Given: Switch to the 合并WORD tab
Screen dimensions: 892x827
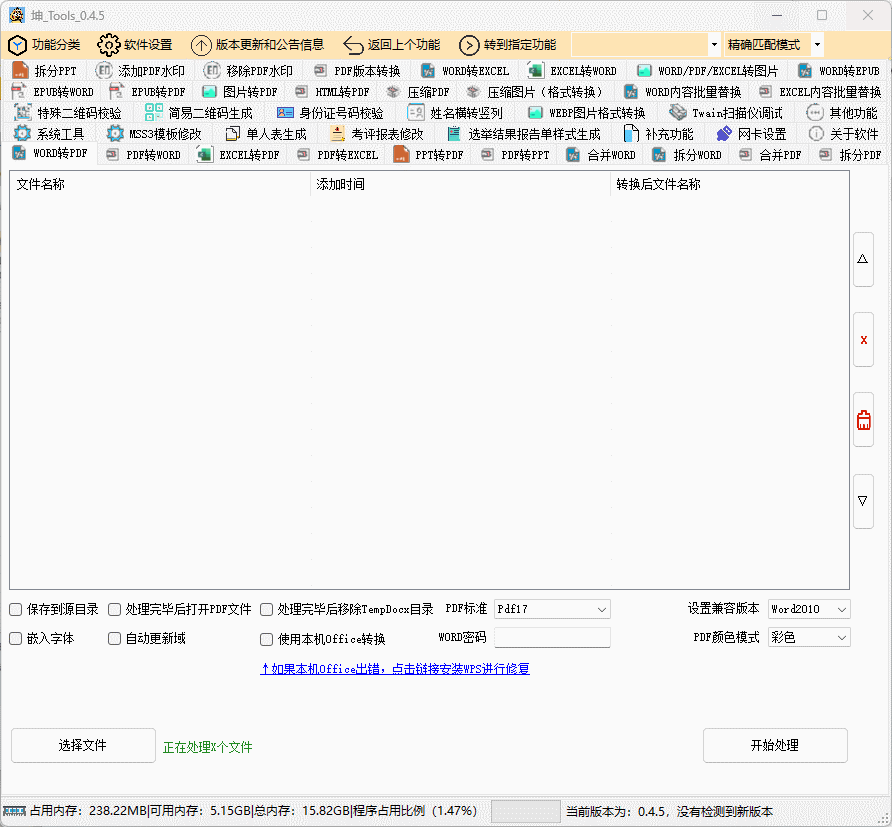Looking at the screenshot, I should click(602, 155).
